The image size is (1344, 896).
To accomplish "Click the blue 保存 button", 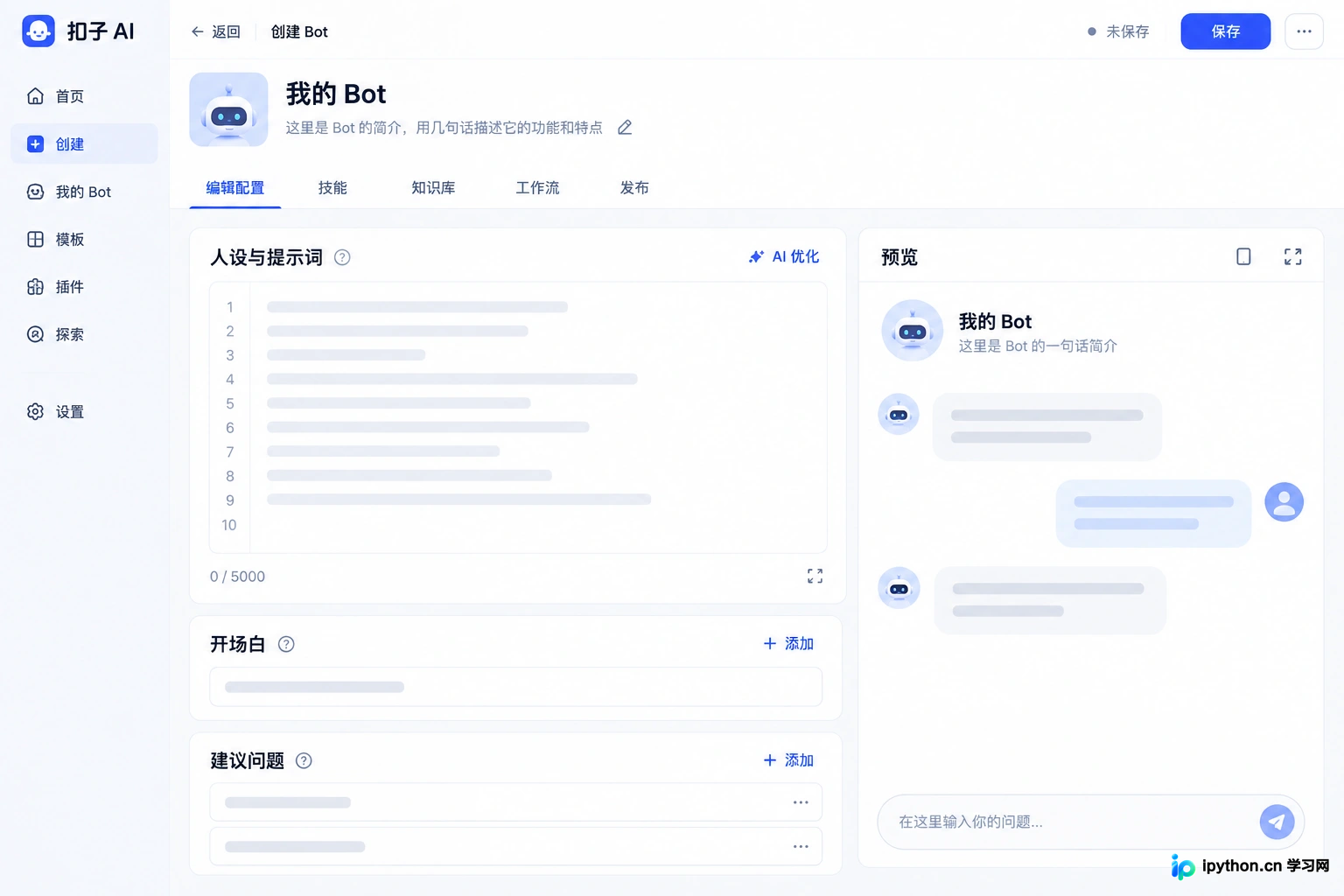I will [1225, 31].
